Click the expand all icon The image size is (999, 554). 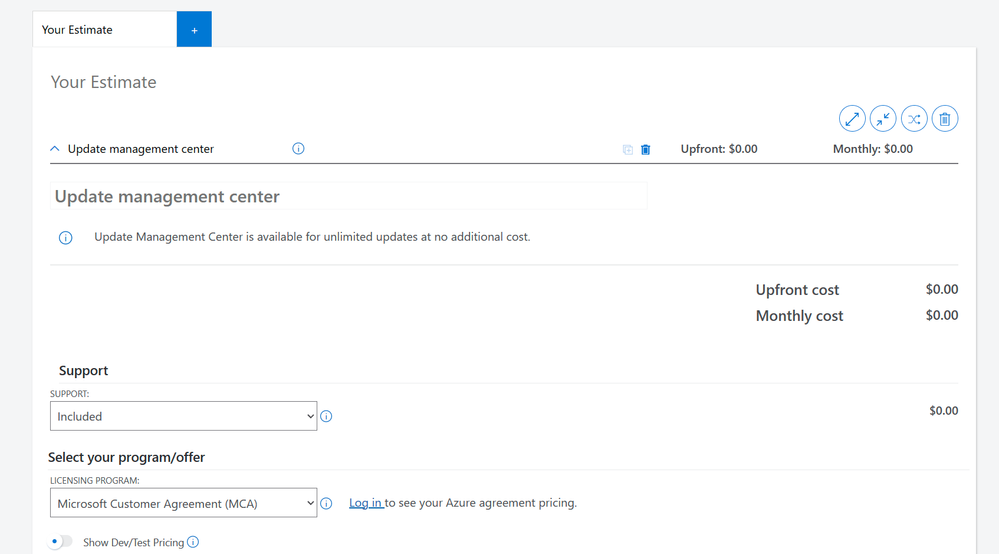(x=852, y=119)
